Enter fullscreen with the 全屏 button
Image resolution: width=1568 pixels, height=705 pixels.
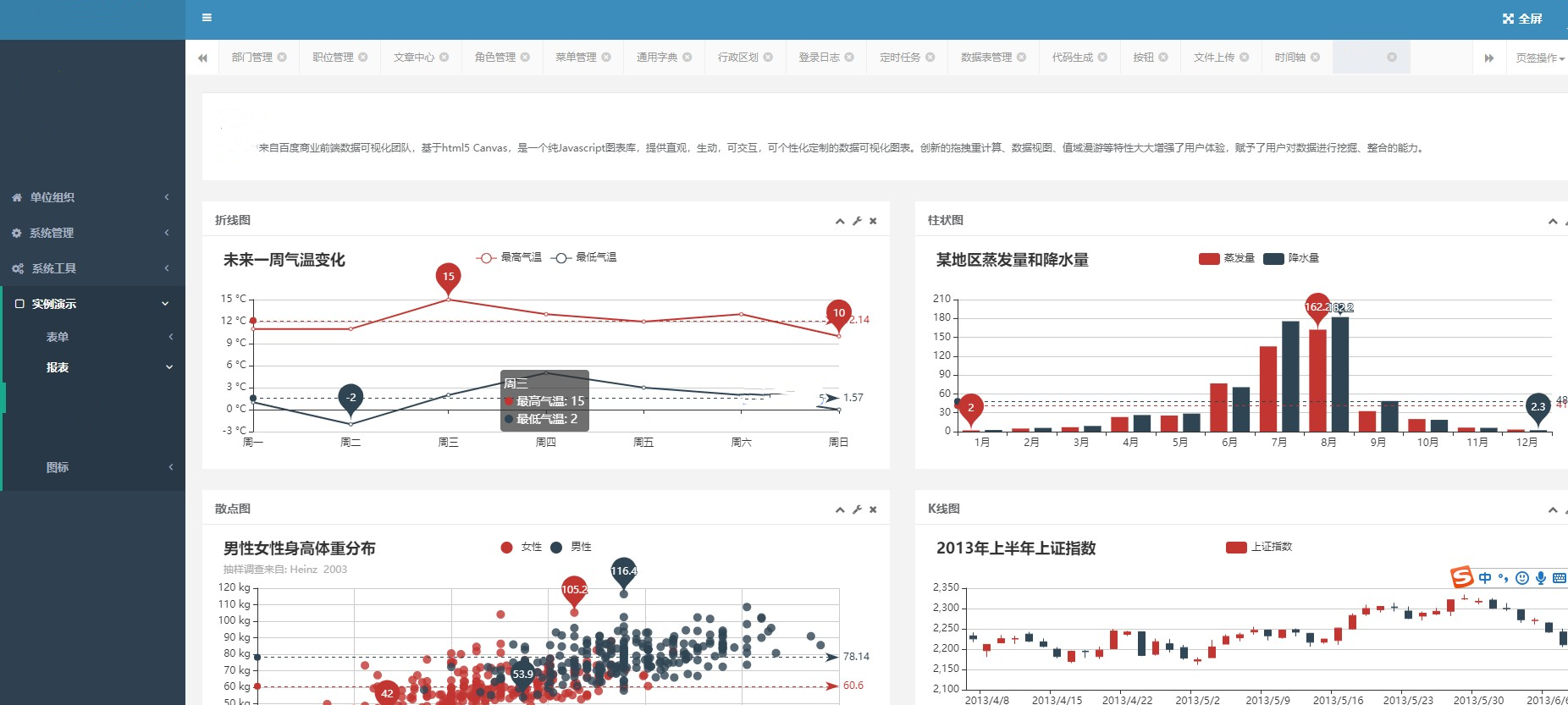pos(1522,19)
